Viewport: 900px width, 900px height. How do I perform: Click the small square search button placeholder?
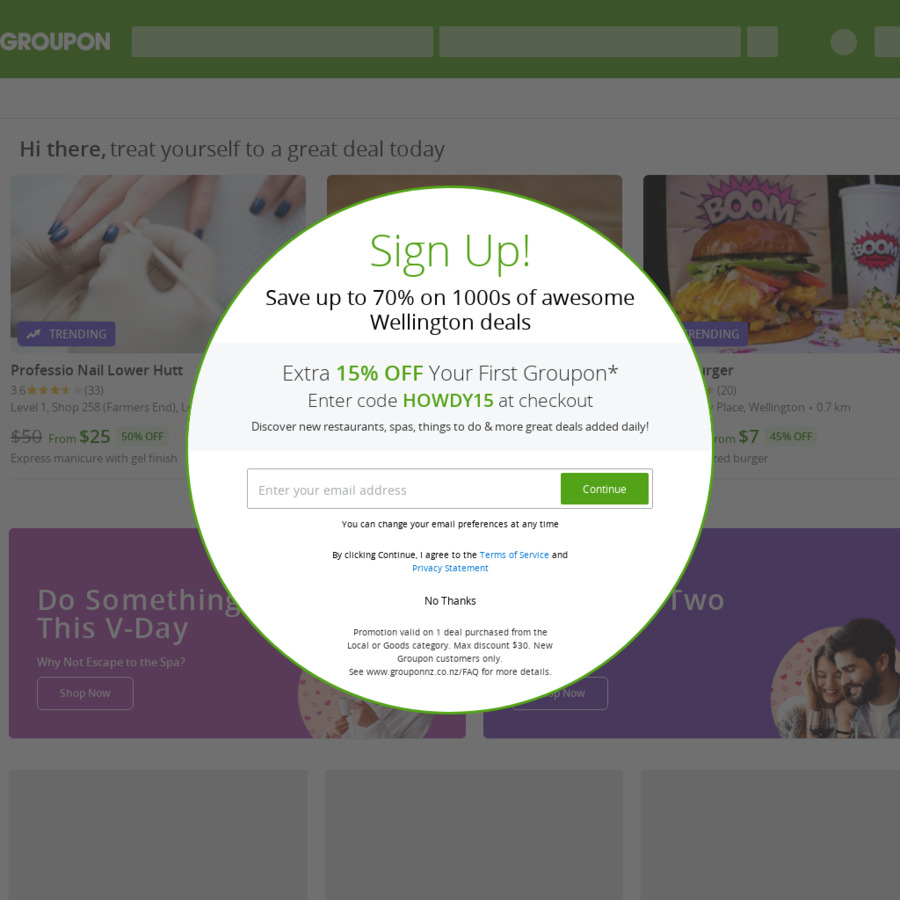(x=762, y=41)
